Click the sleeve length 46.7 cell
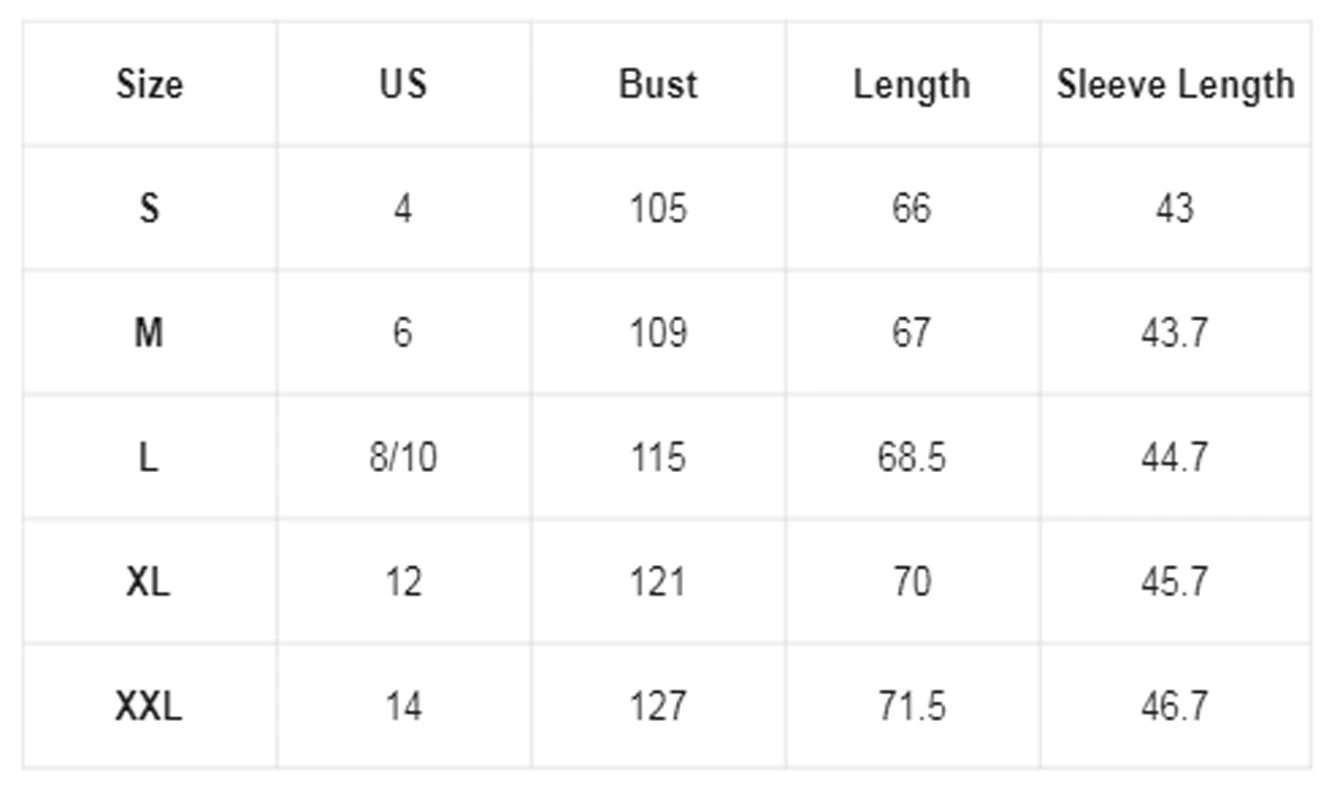 pyautogui.click(x=1175, y=707)
